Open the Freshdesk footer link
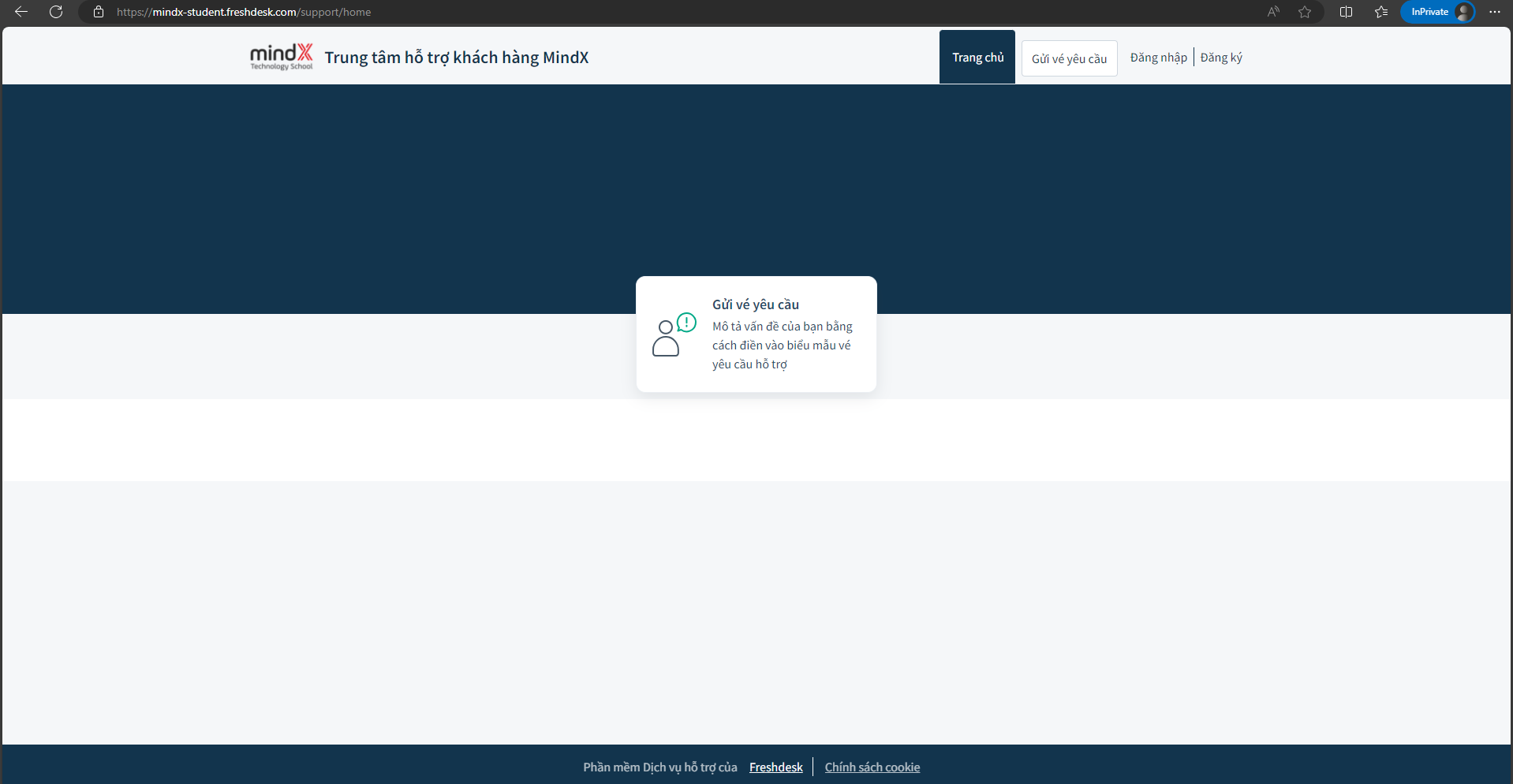Screen dimensions: 1513x784 pyautogui.click(x=775, y=767)
